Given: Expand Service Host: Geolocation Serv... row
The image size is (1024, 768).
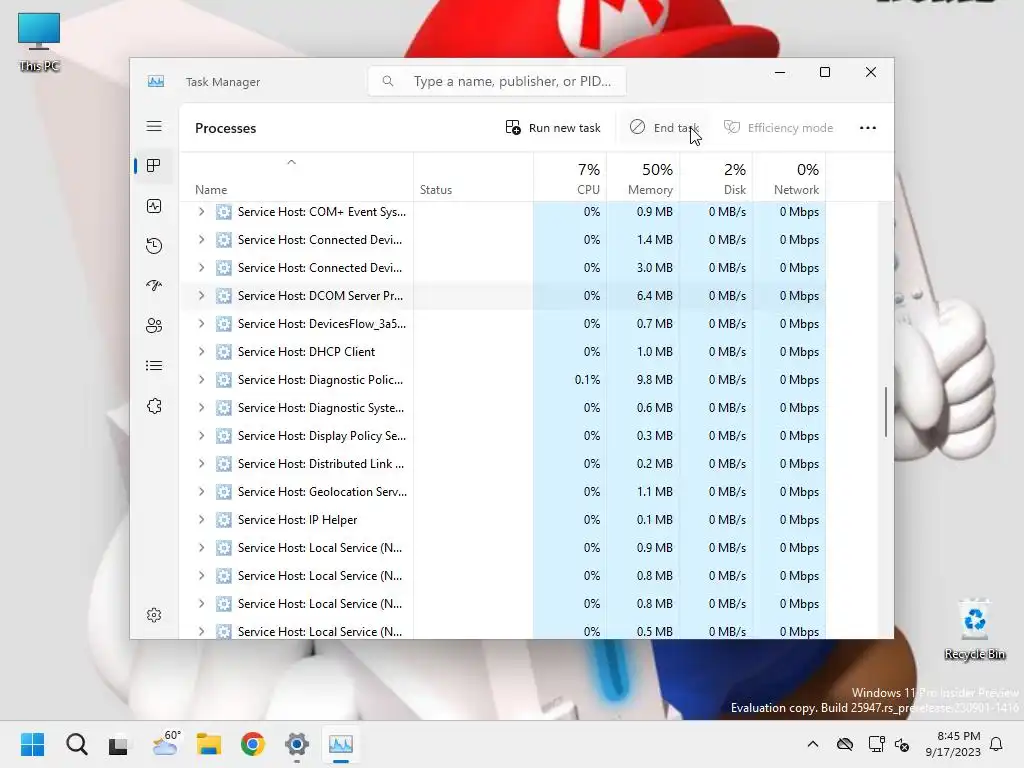Looking at the screenshot, I should 201,492.
